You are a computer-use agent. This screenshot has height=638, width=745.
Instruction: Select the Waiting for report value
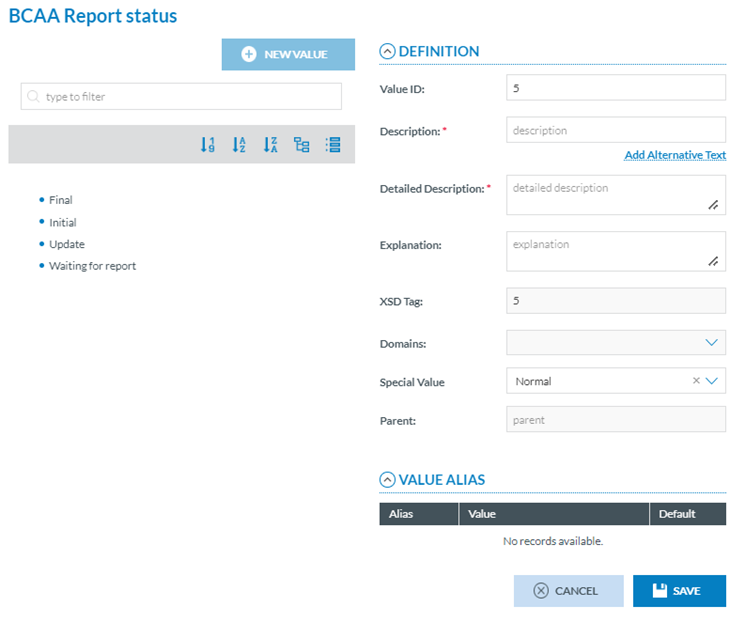point(92,266)
